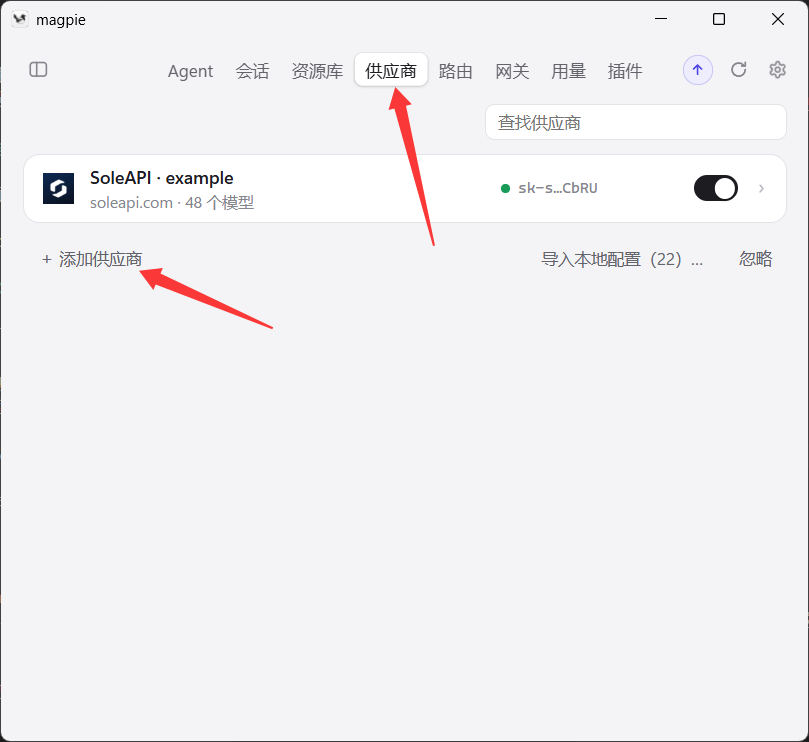Open the 资源库 tab
The height and width of the screenshot is (742, 809).
317,71
